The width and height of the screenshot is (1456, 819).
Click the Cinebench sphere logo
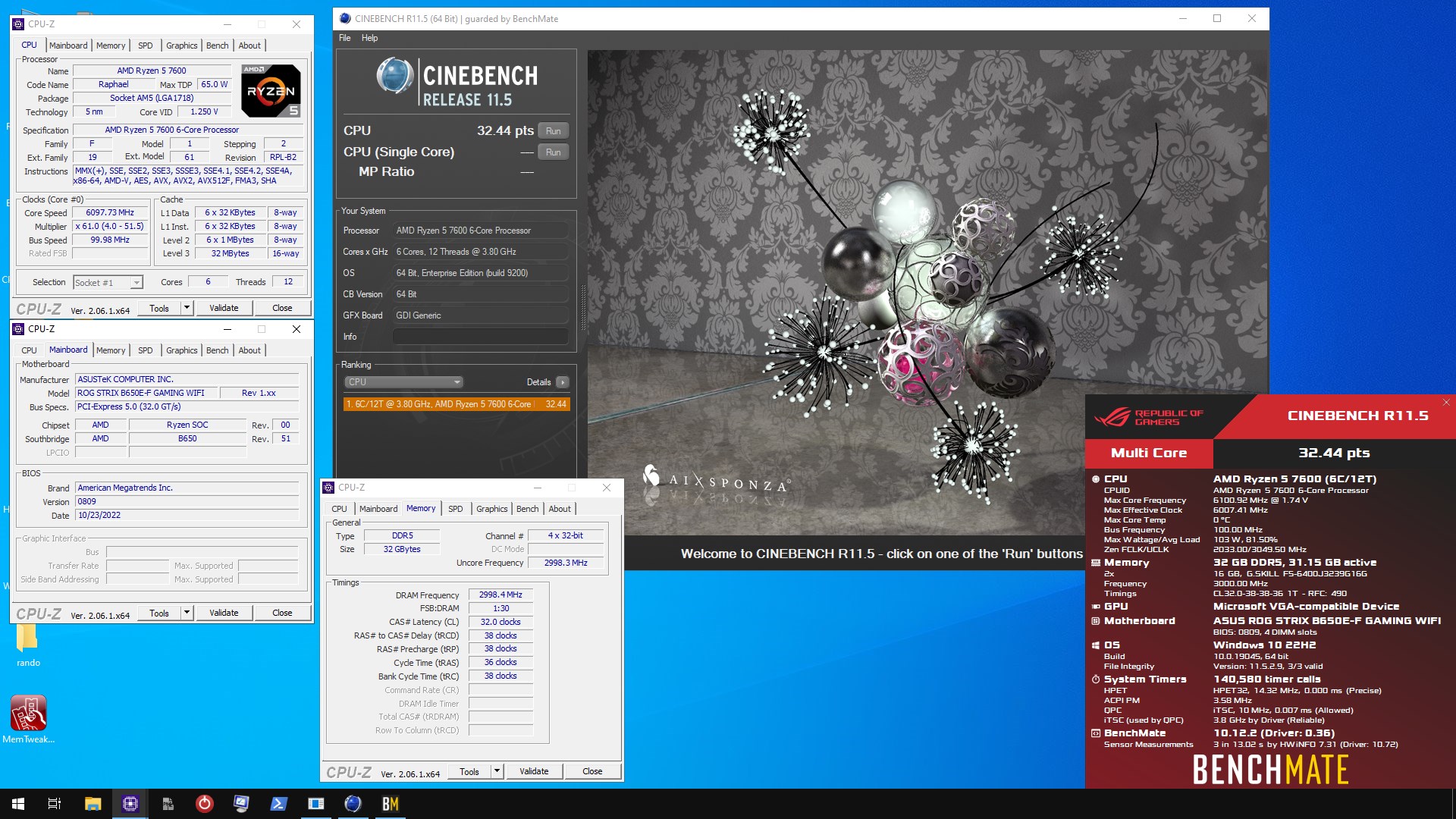click(394, 76)
